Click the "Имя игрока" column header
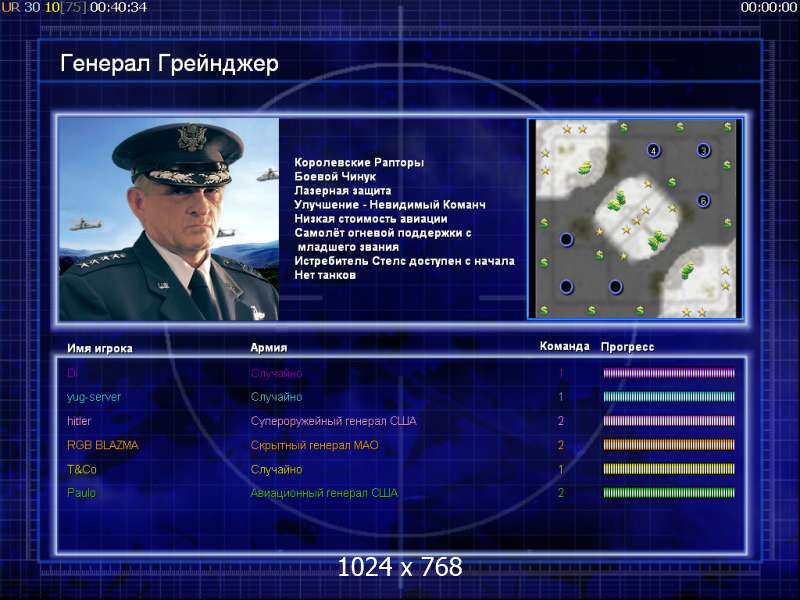Viewport: 800px width, 600px height. [100, 348]
